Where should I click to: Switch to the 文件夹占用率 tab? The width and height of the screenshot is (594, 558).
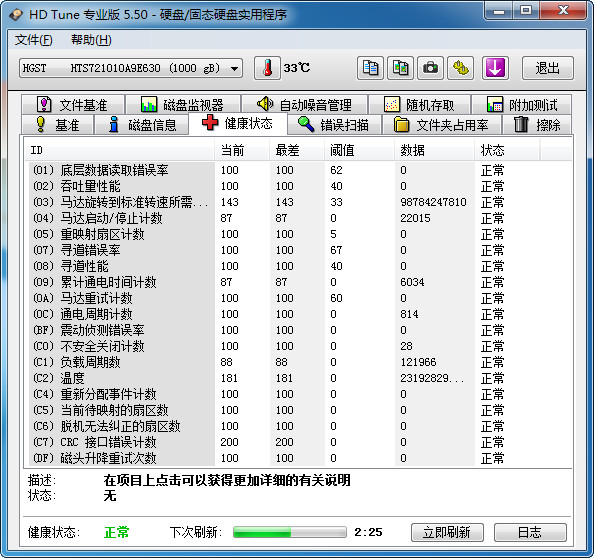pos(442,125)
